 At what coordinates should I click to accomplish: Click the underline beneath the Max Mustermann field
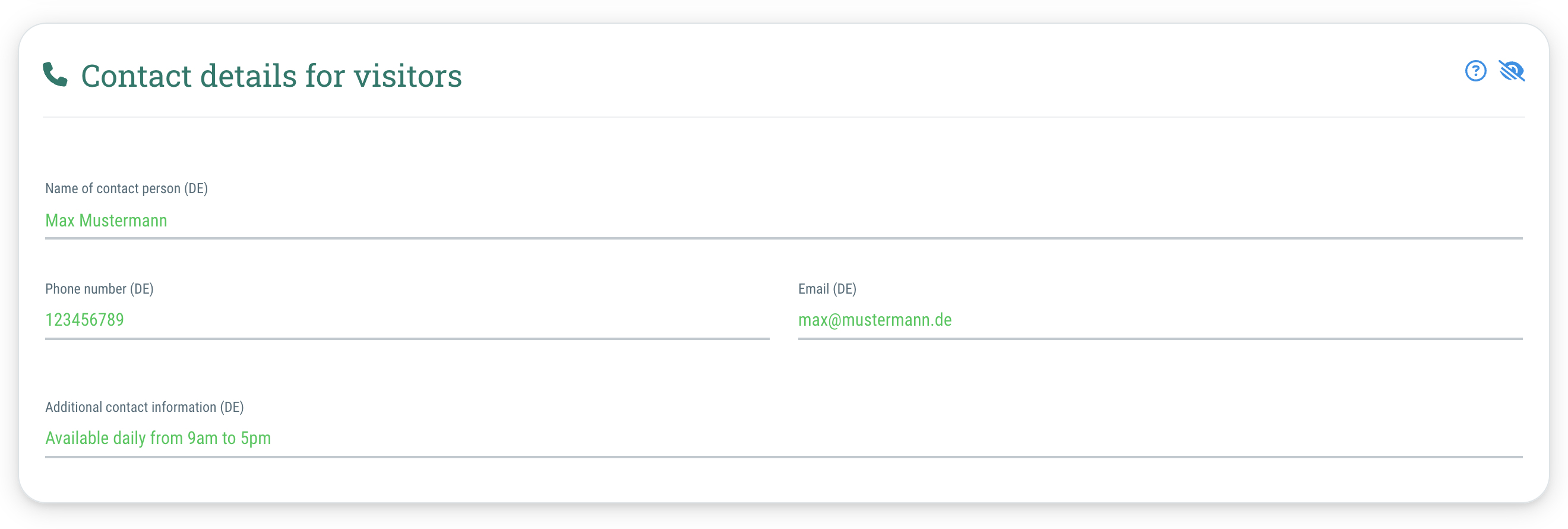783,238
